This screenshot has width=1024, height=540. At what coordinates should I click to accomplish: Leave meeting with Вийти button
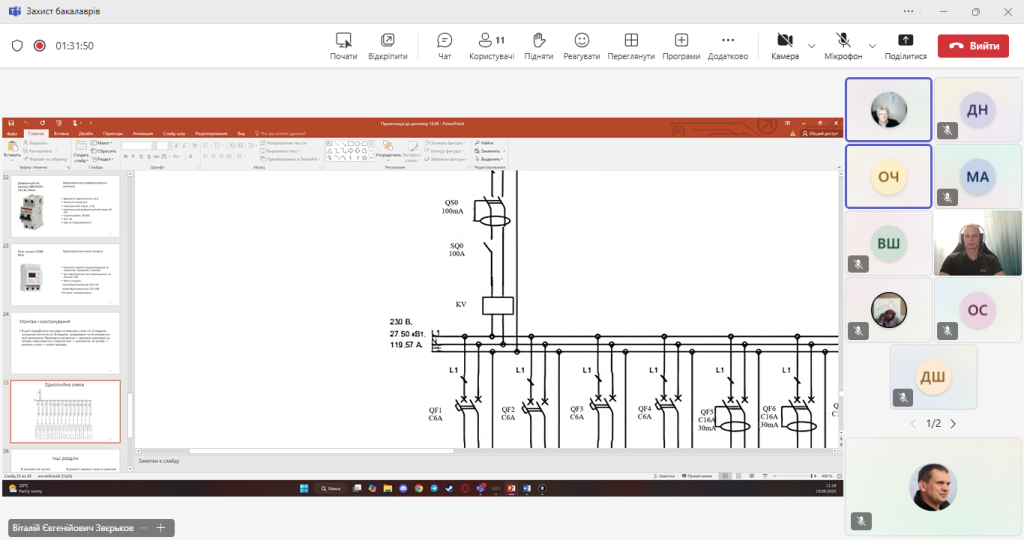click(973, 45)
